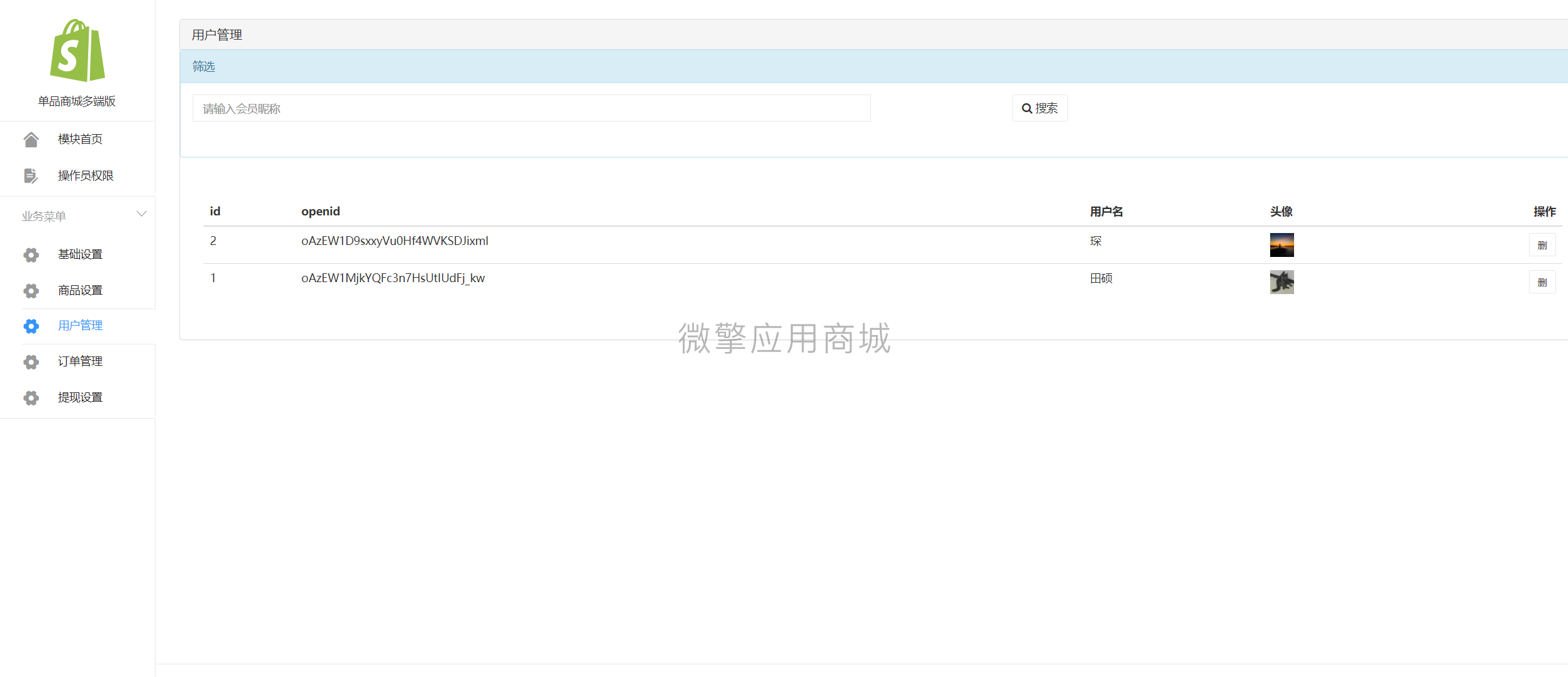Image resolution: width=1568 pixels, height=677 pixels.
Task: Click the 搜索 search button
Action: [x=1040, y=108]
